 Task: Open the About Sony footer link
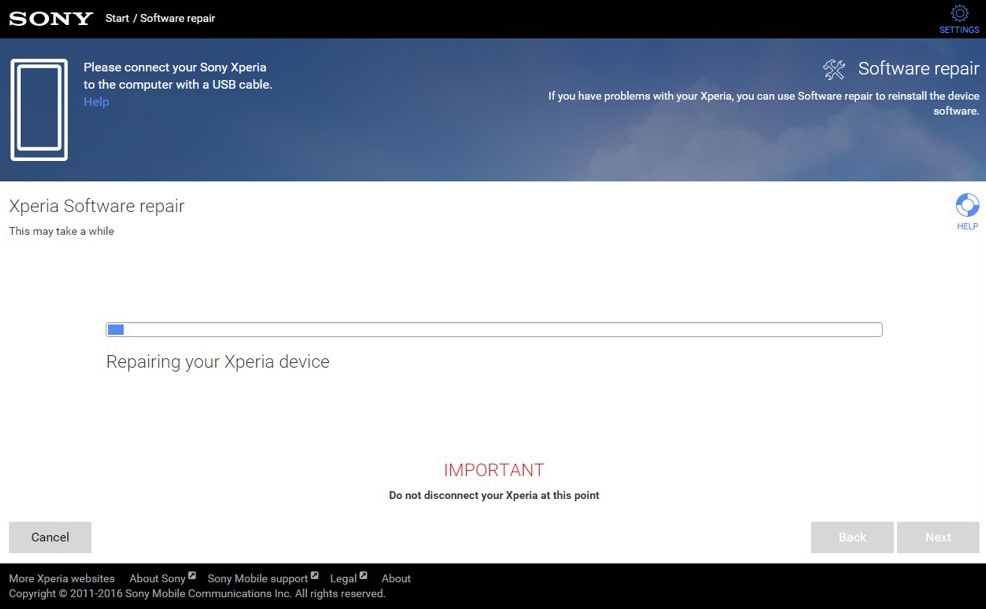pos(157,578)
